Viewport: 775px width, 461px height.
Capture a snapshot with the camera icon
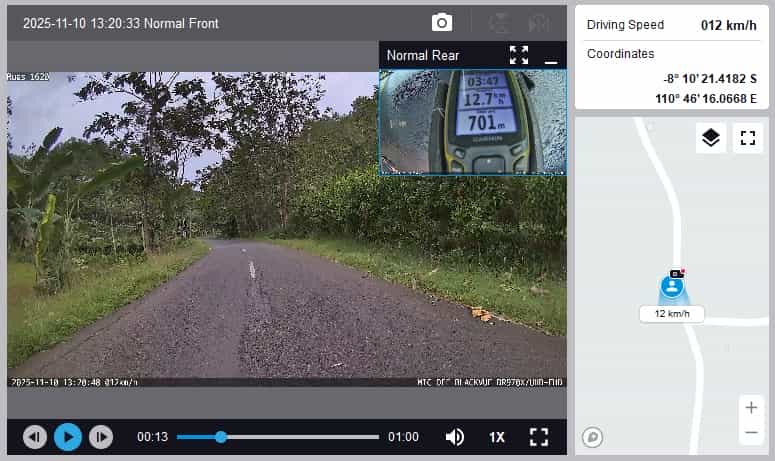pyautogui.click(x=441, y=23)
